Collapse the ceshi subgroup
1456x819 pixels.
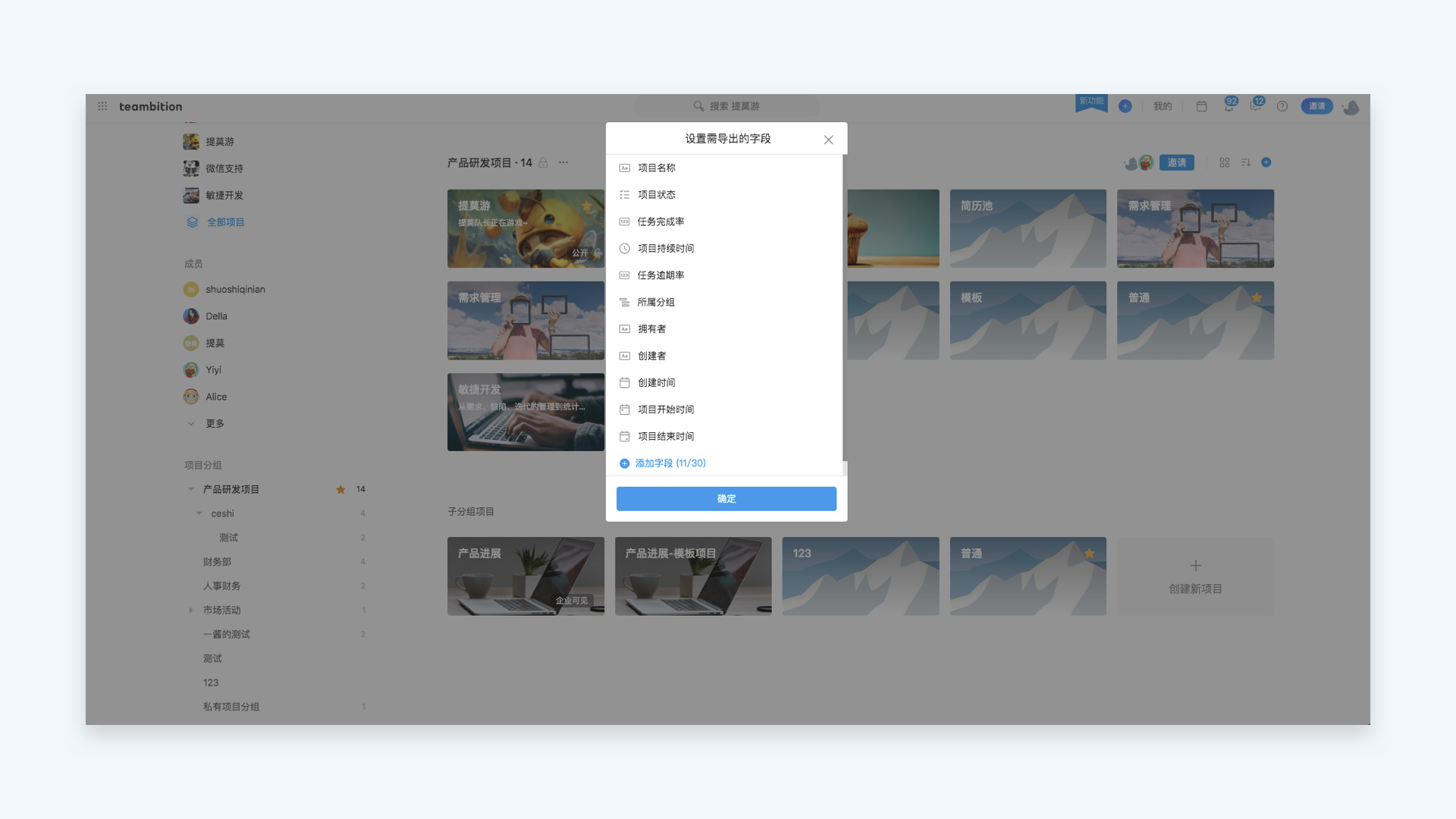[199, 513]
